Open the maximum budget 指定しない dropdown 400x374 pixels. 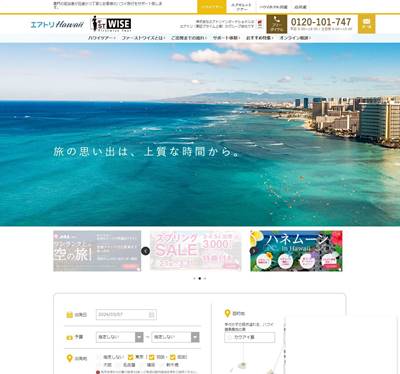pos(176,337)
